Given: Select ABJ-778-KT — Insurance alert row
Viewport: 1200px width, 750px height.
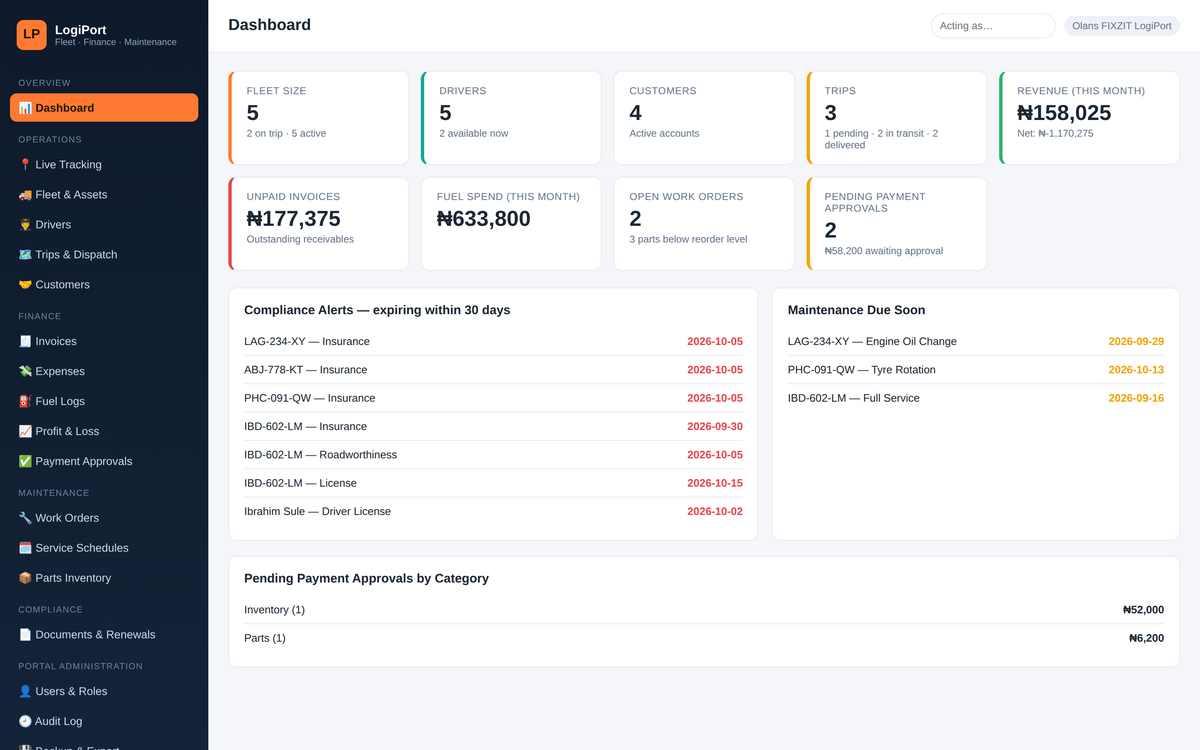Looking at the screenshot, I should pos(493,370).
